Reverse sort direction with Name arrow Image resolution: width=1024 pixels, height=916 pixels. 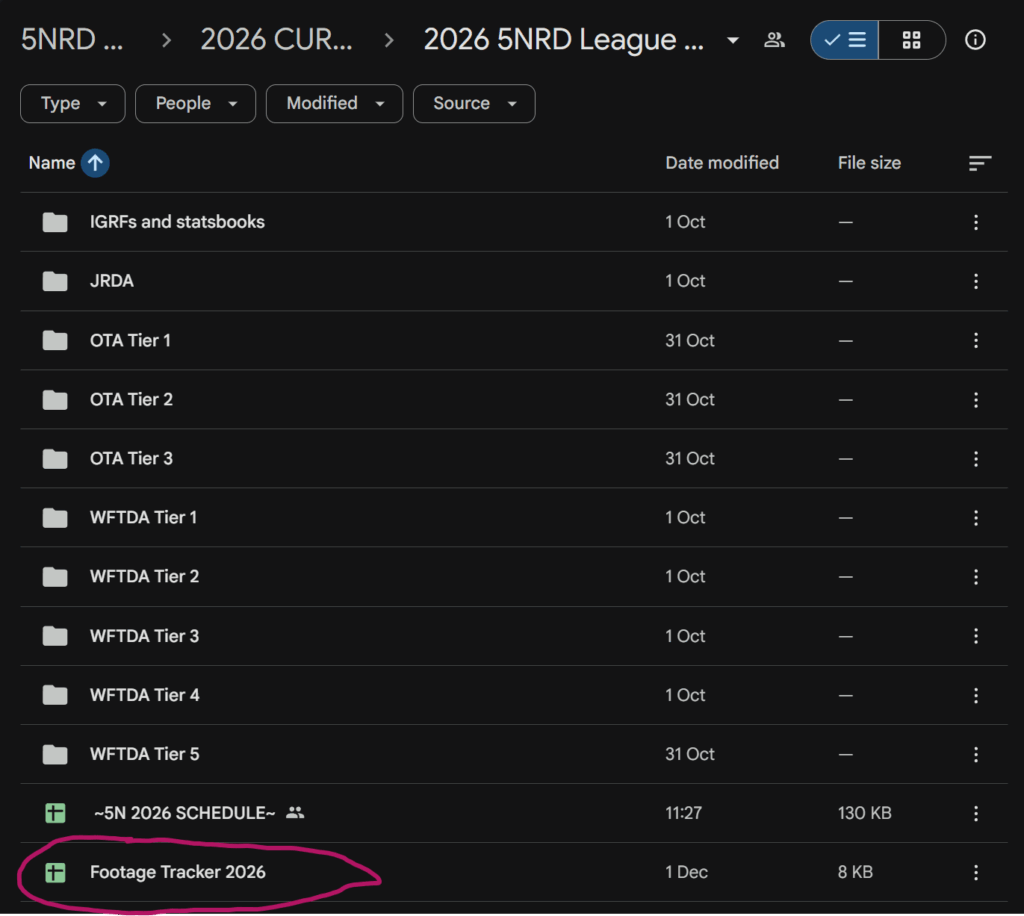95,163
